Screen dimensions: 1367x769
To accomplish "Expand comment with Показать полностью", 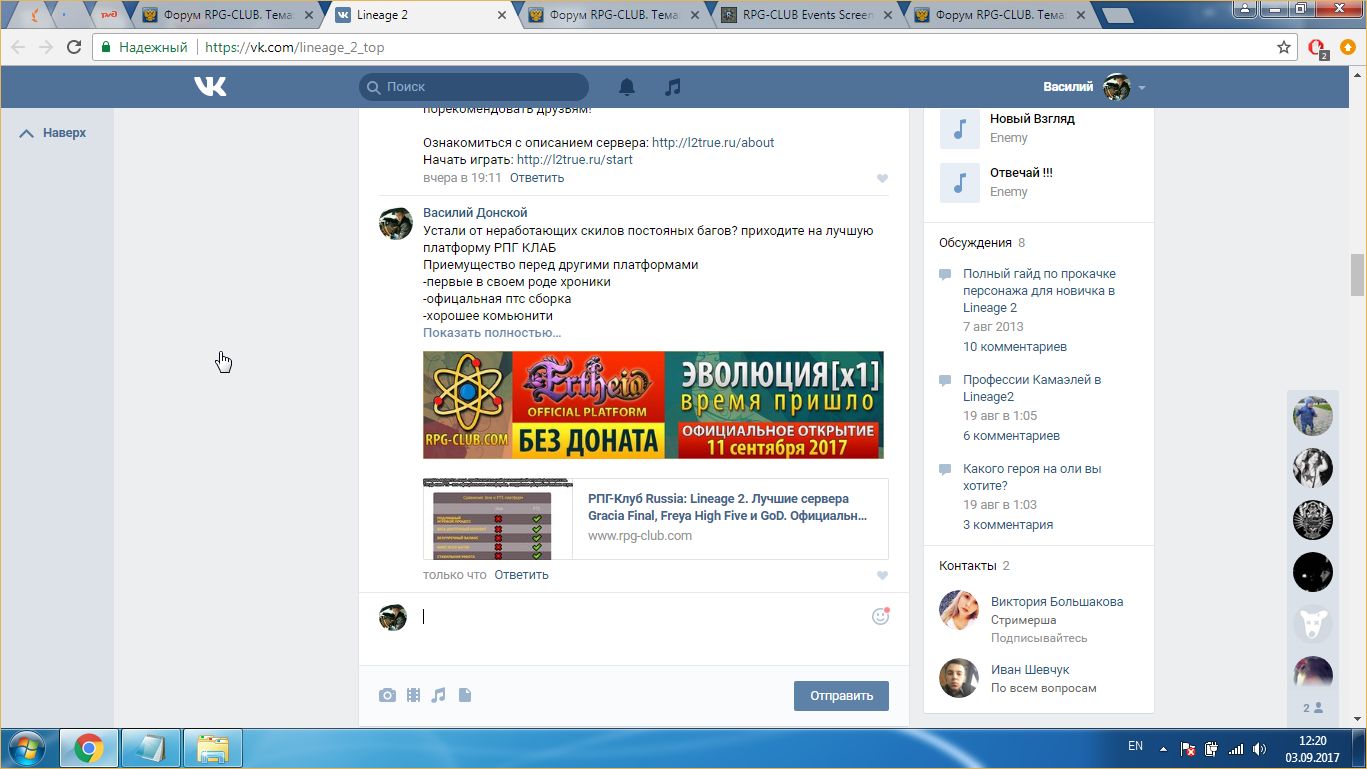I will pyautogui.click(x=492, y=333).
